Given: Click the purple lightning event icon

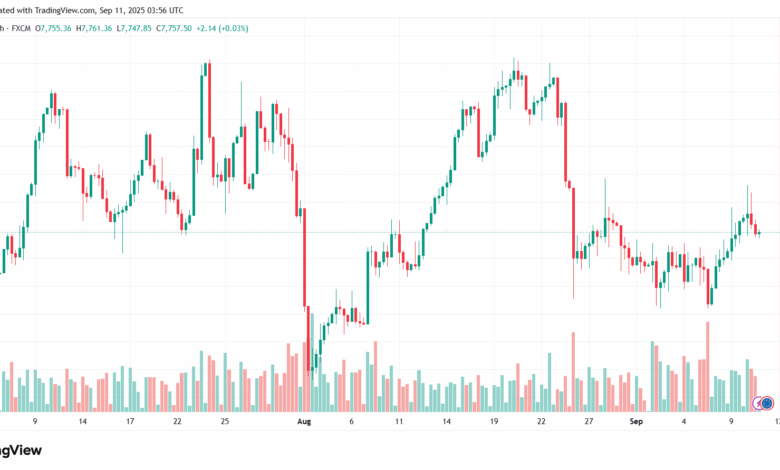Looking at the screenshot, I should click(x=759, y=403).
